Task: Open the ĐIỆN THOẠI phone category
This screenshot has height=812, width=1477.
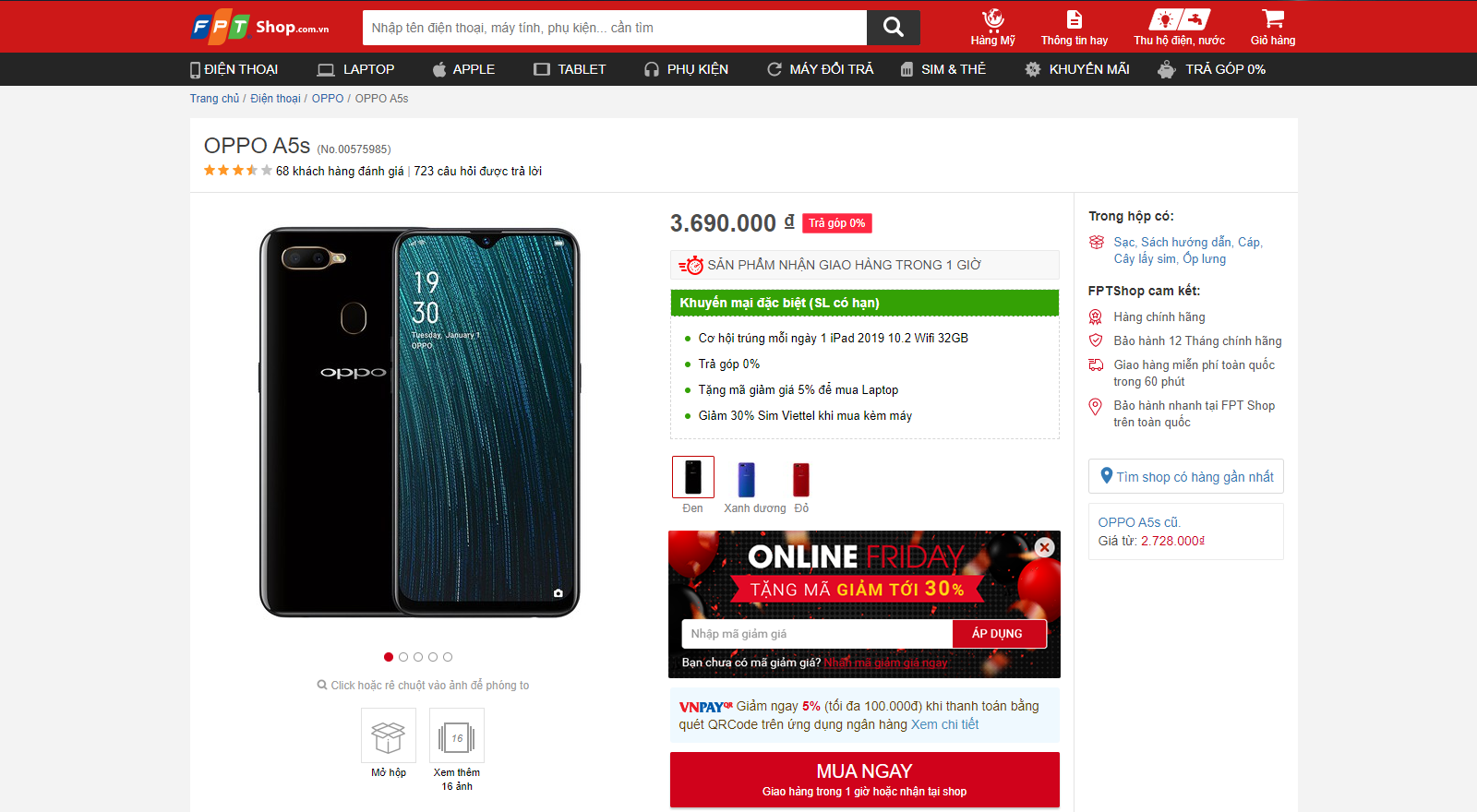Action: point(234,69)
